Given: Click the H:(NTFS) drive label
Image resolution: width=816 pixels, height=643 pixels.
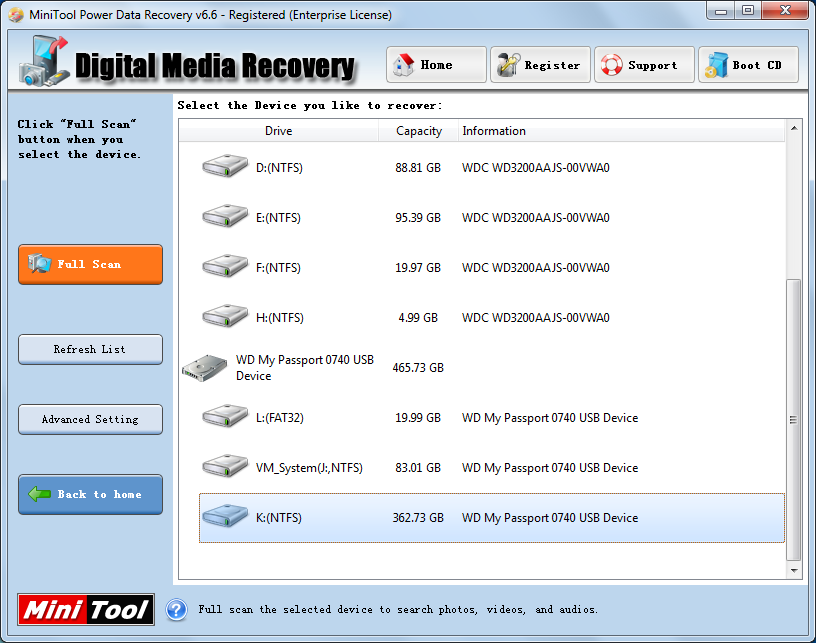Looking at the screenshot, I should (280, 317).
